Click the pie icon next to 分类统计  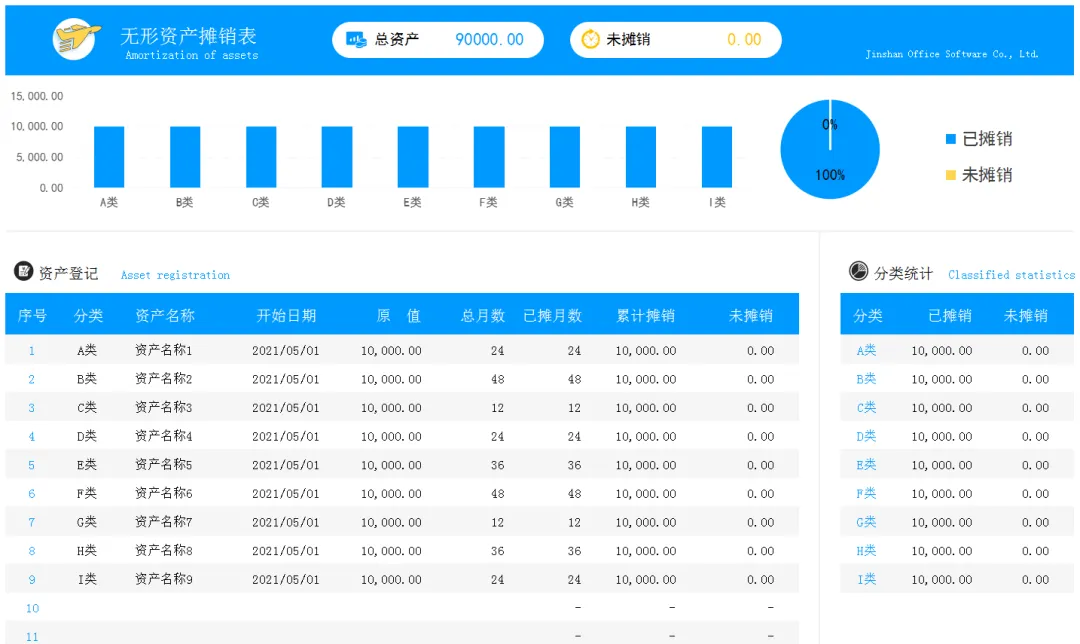point(858,271)
